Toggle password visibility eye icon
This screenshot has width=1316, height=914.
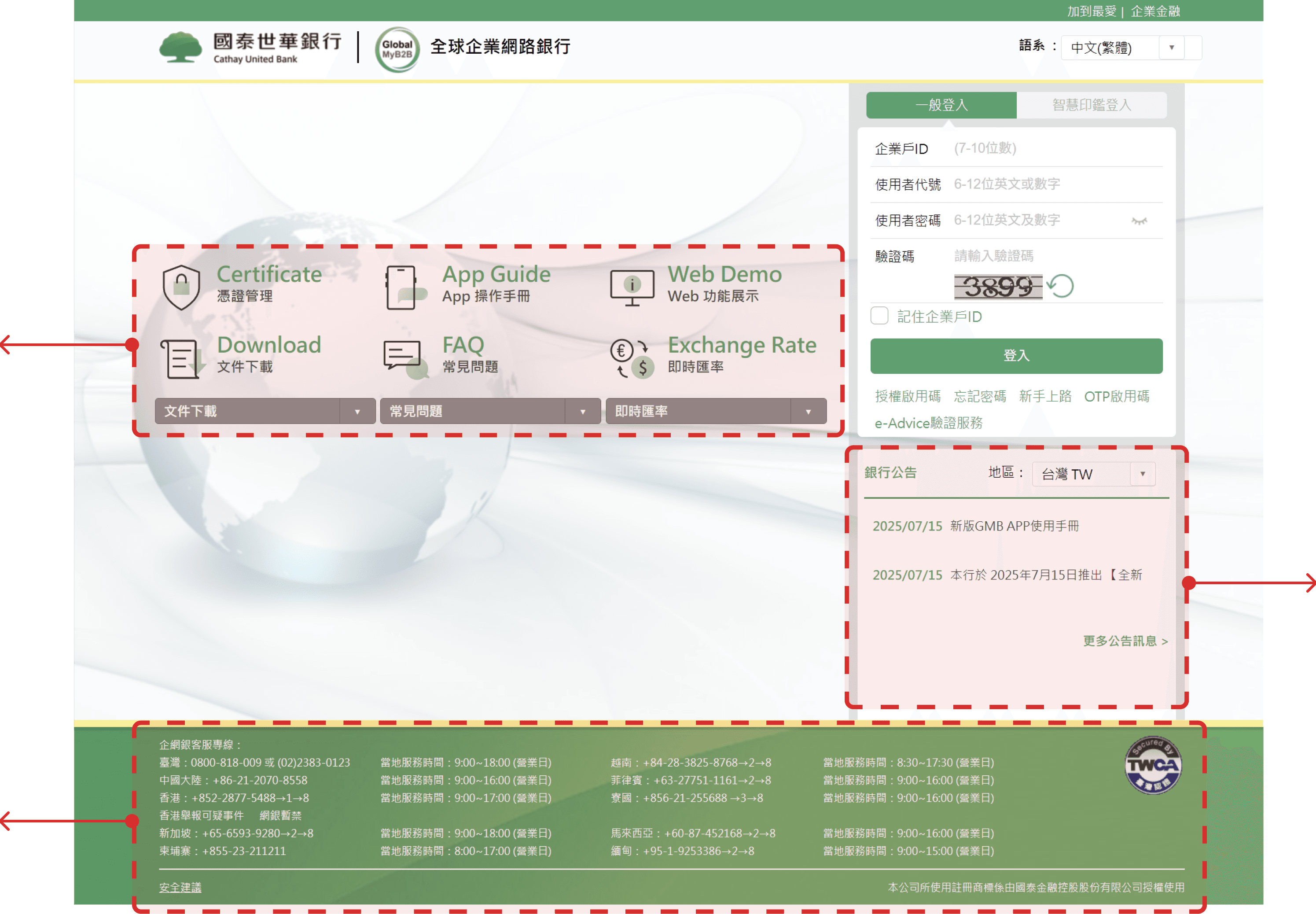[1139, 221]
